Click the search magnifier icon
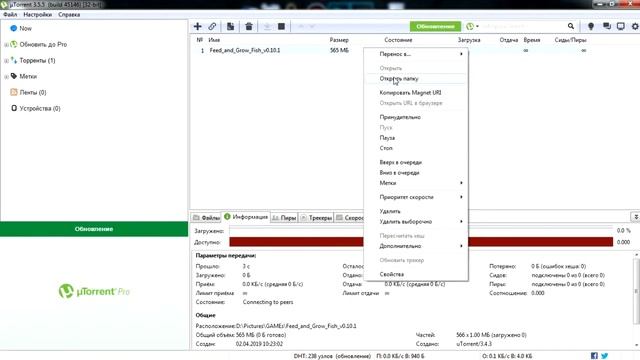 coord(571,26)
